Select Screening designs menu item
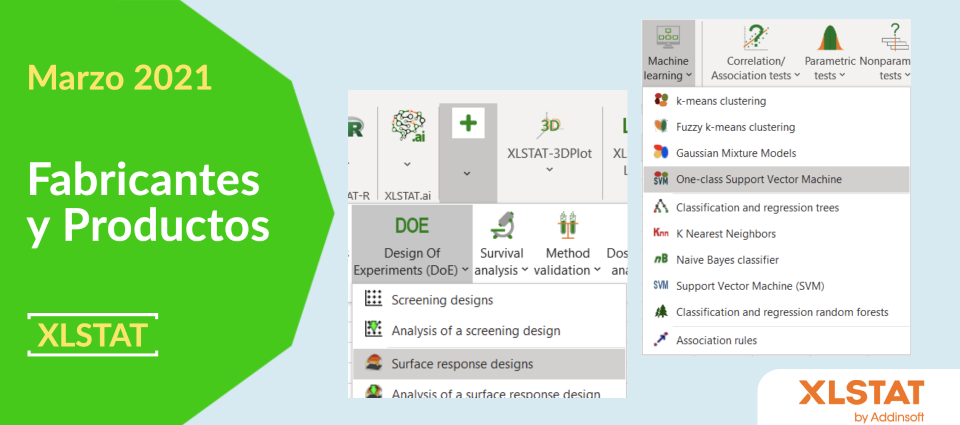 coord(489,300)
